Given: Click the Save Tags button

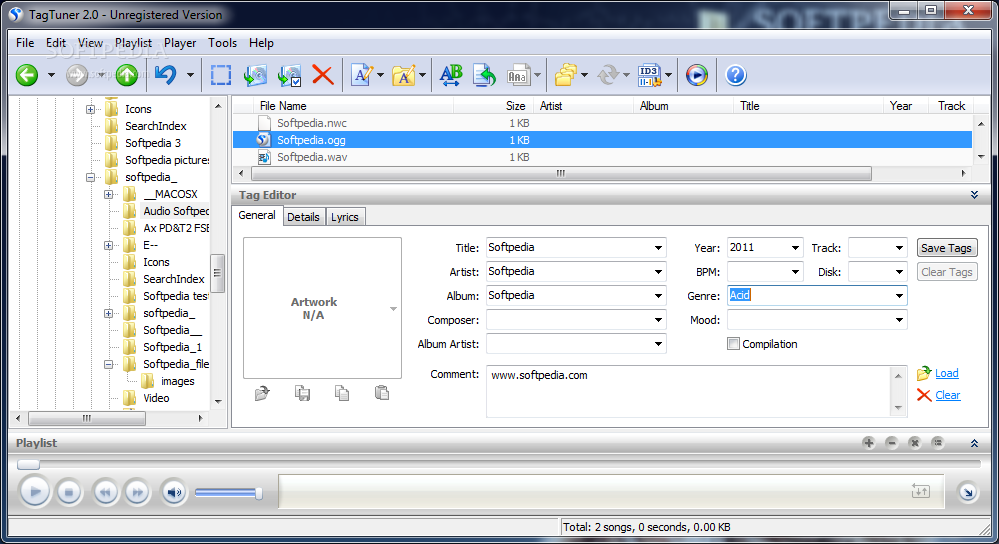Looking at the screenshot, I should [x=946, y=248].
